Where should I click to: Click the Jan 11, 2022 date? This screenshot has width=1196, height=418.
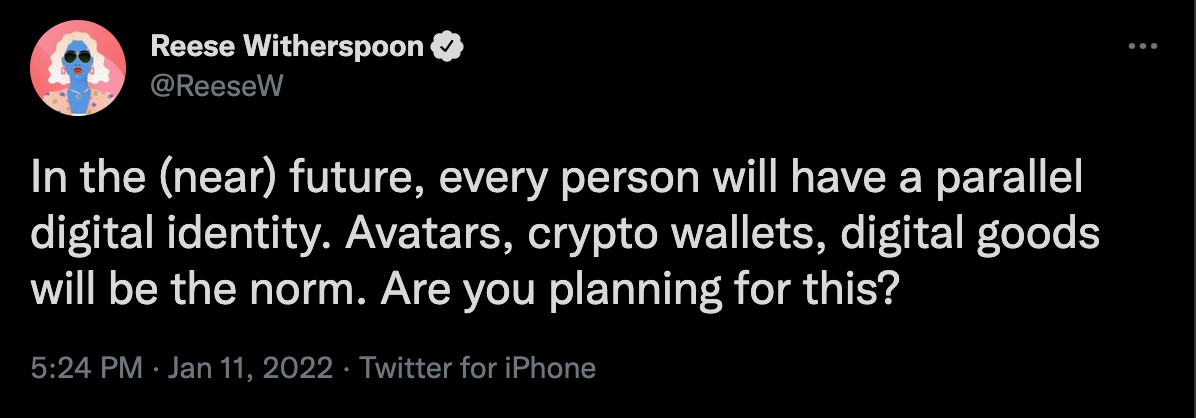pos(249,368)
